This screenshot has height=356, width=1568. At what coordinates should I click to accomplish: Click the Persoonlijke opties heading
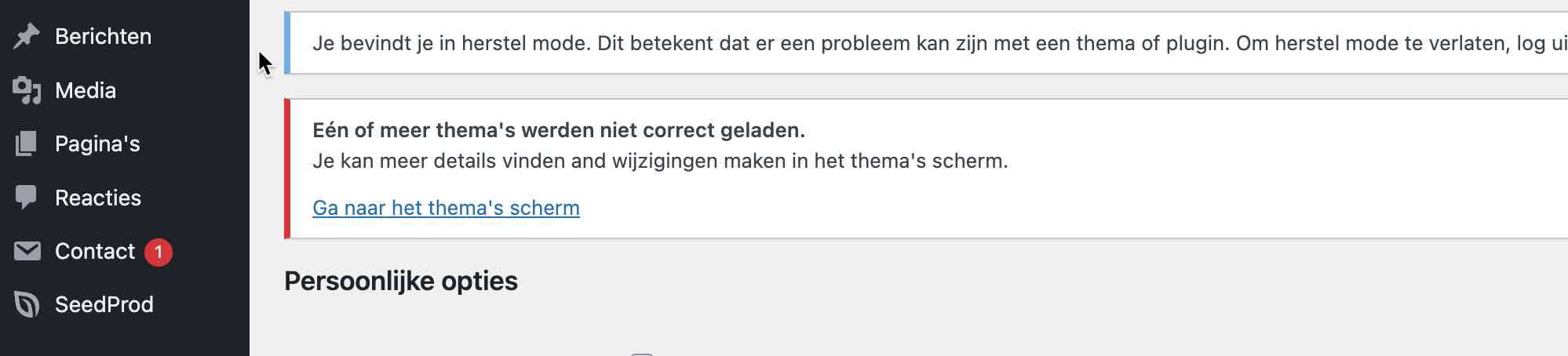401,281
